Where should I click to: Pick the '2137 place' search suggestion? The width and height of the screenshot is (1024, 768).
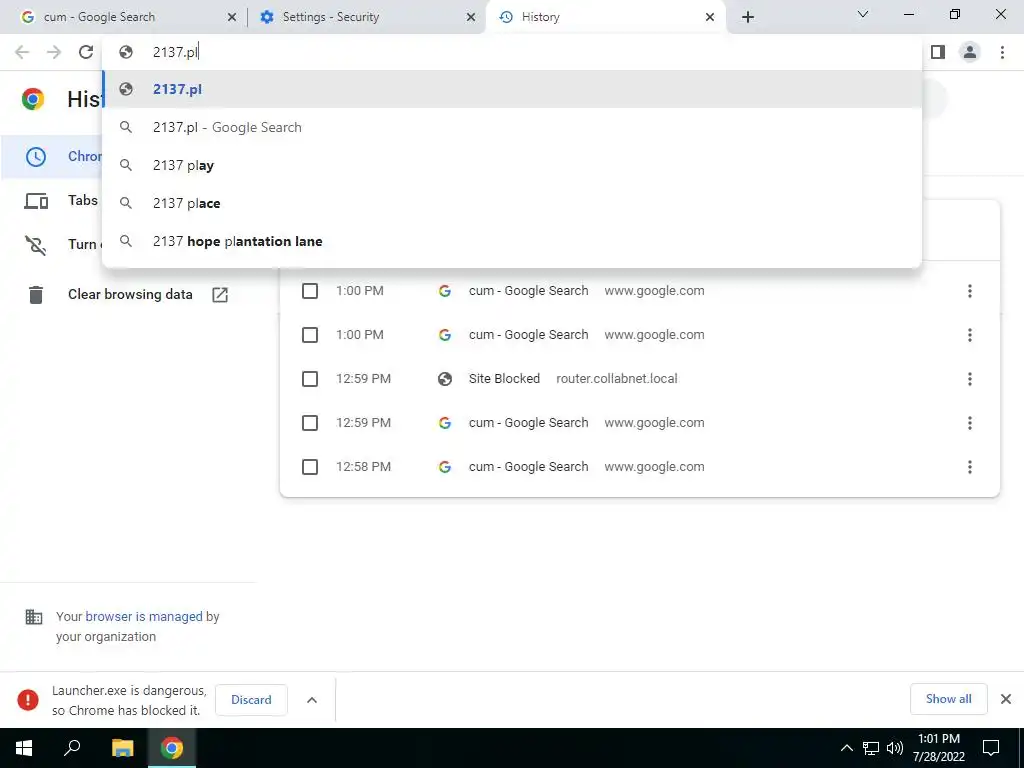click(512, 203)
